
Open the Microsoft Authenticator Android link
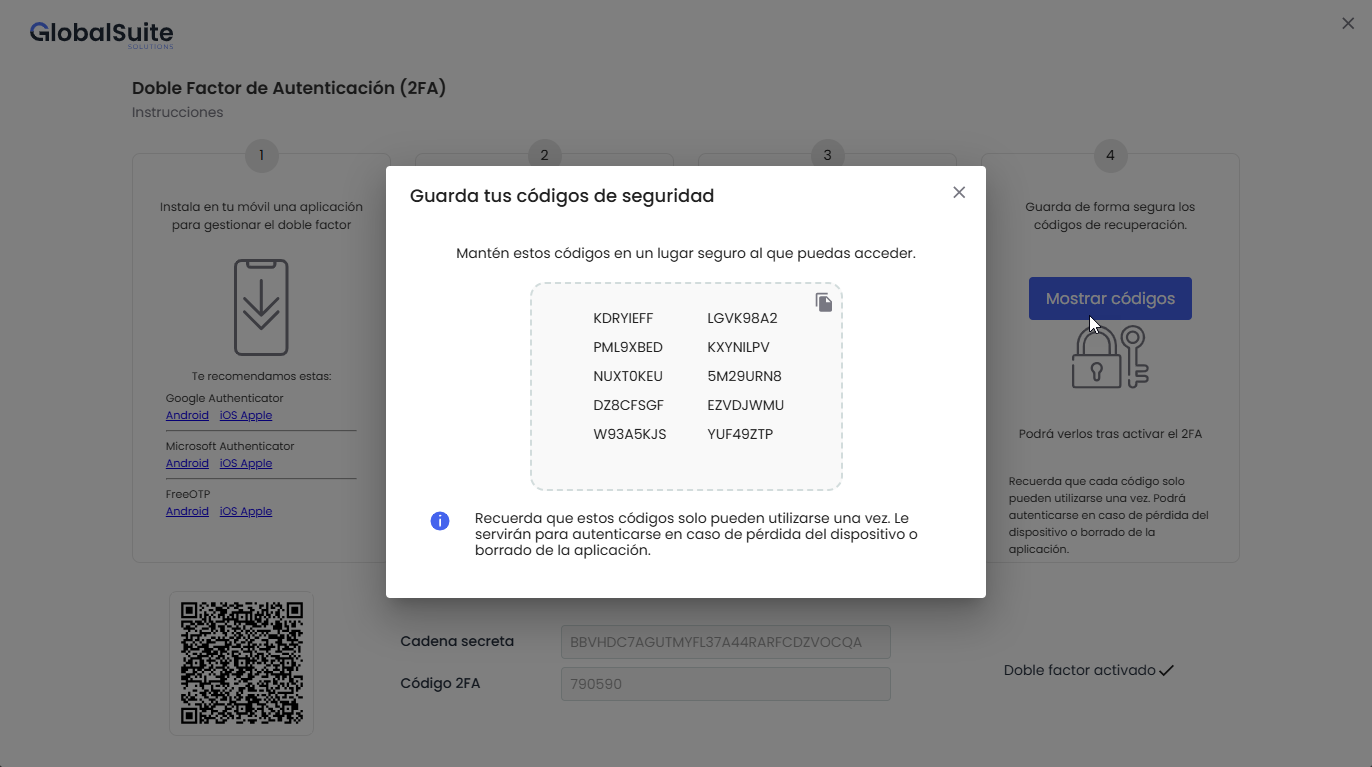click(187, 463)
